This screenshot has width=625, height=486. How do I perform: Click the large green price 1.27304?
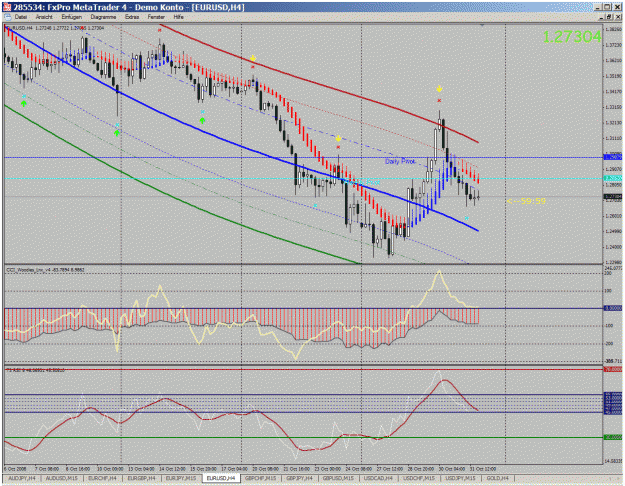tap(572, 37)
